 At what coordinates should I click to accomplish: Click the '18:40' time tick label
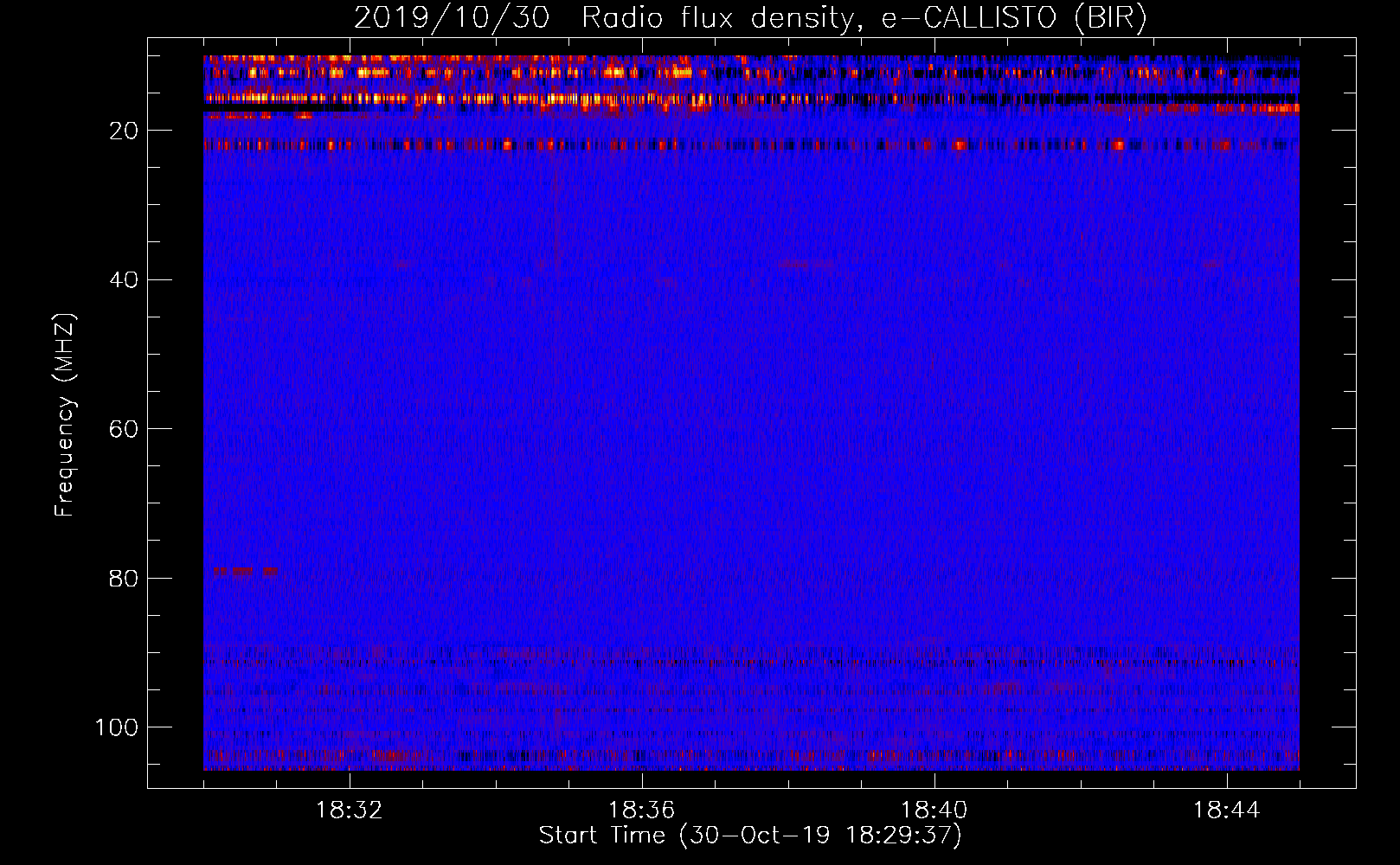[934, 811]
